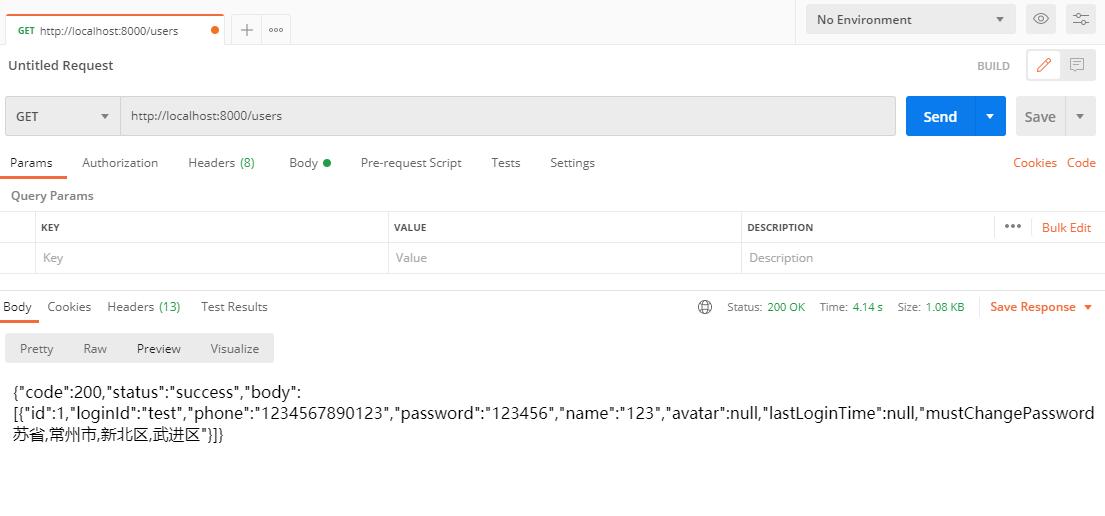Open the response Headers (13) tab

pos(143,307)
